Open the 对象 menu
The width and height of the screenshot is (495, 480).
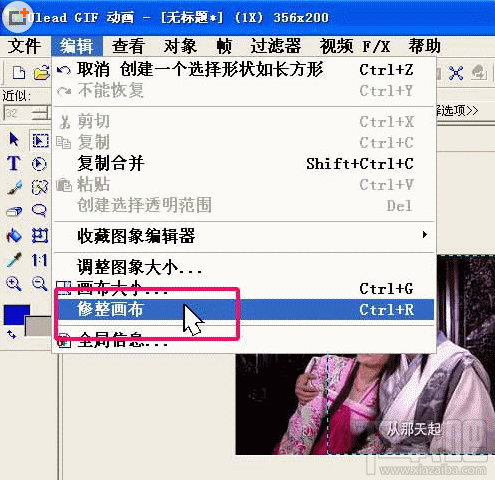(180, 46)
